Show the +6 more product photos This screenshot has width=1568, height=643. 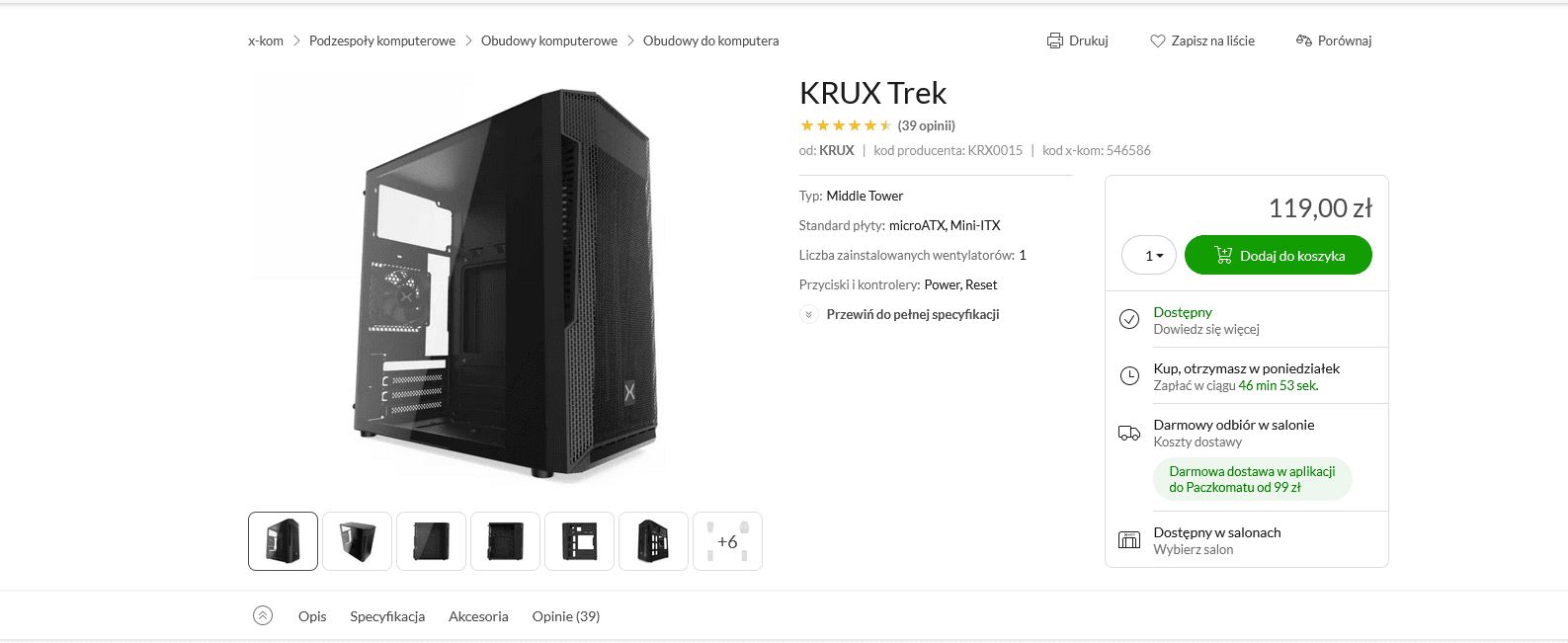click(727, 541)
